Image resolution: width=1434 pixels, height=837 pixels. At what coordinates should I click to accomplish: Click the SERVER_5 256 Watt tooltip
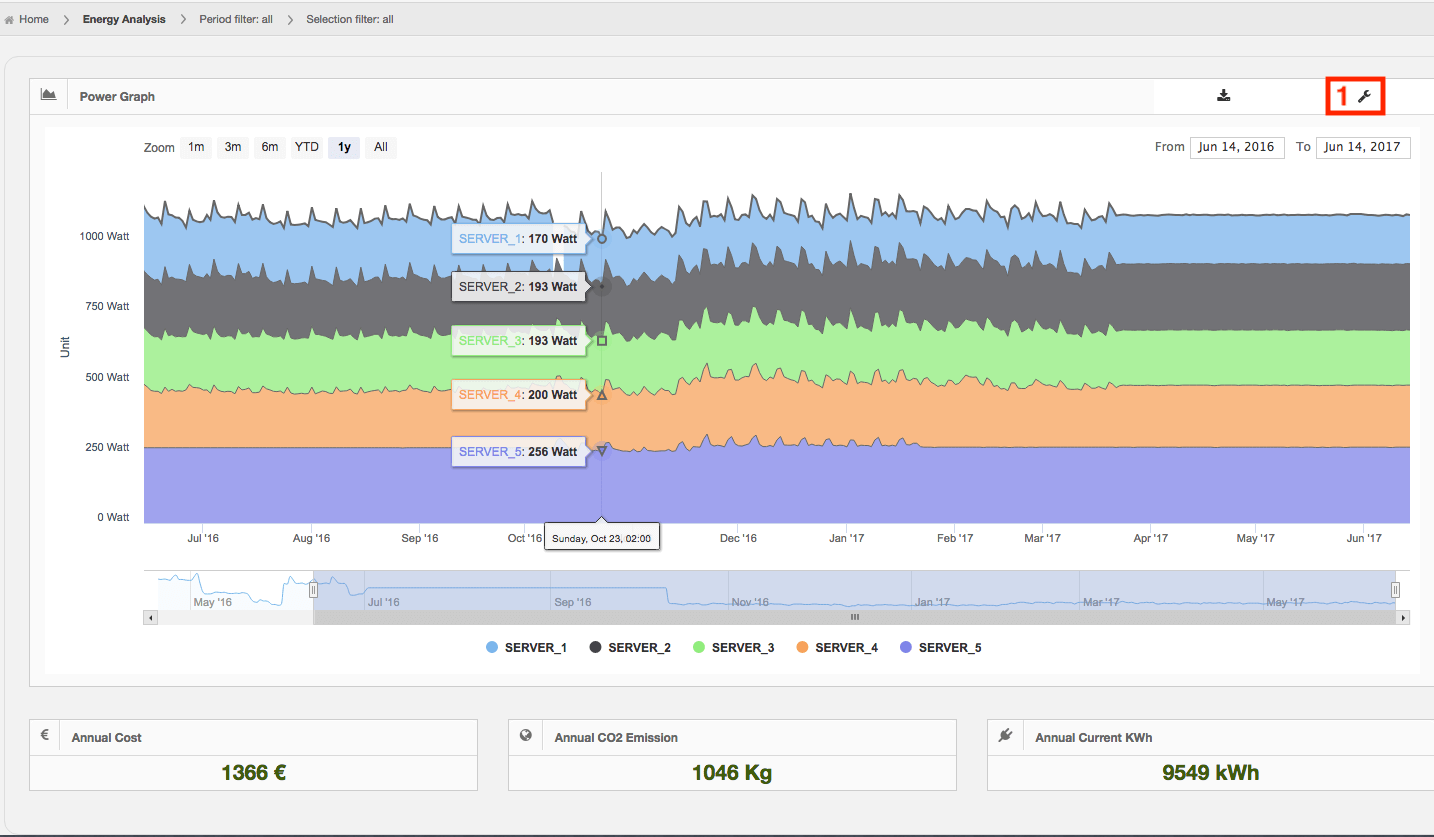pyautogui.click(x=518, y=452)
